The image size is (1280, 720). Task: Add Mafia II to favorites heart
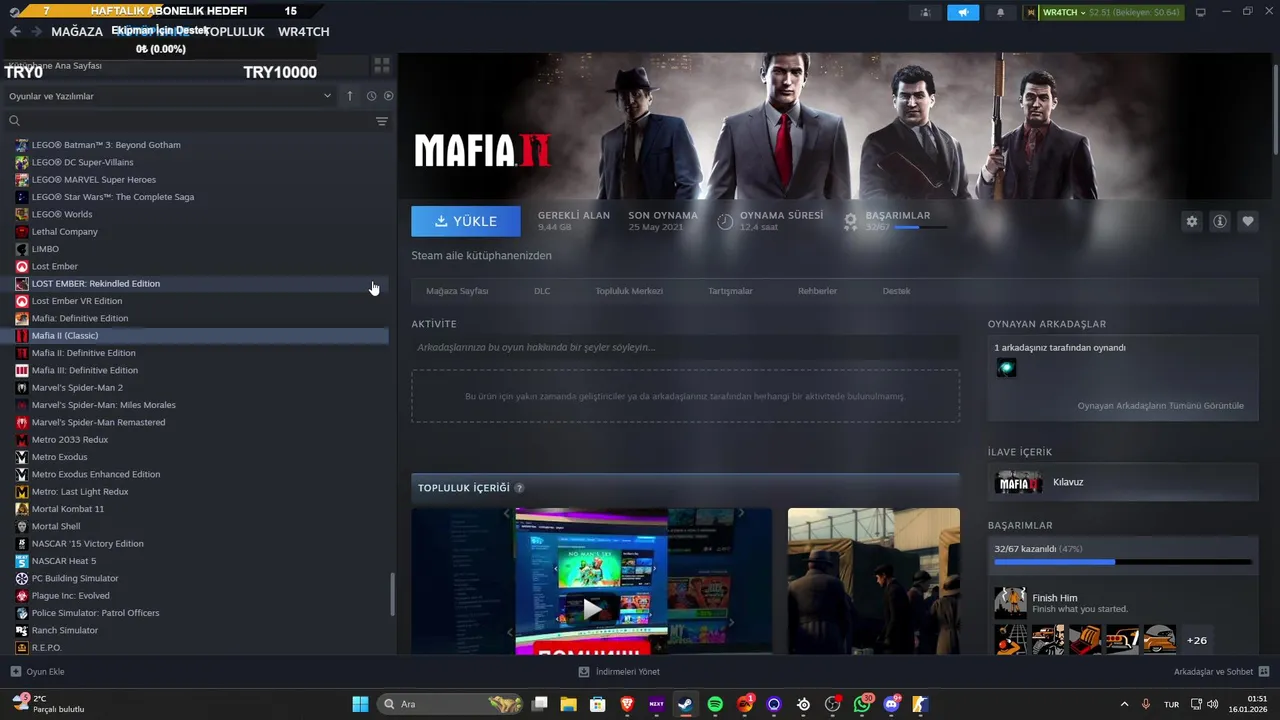1247,222
